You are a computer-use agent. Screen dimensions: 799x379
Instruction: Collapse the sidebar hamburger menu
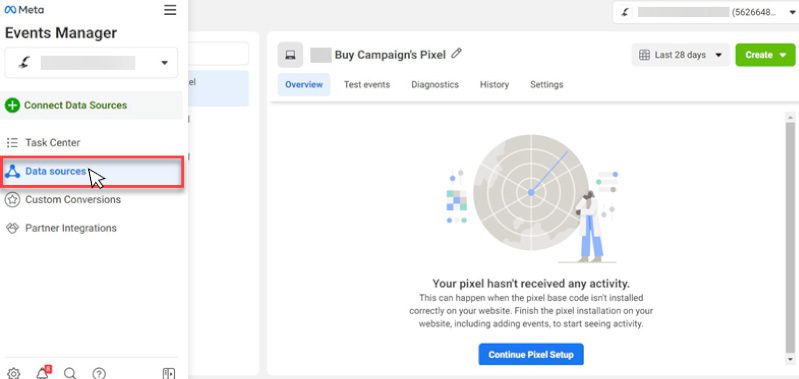pos(170,10)
